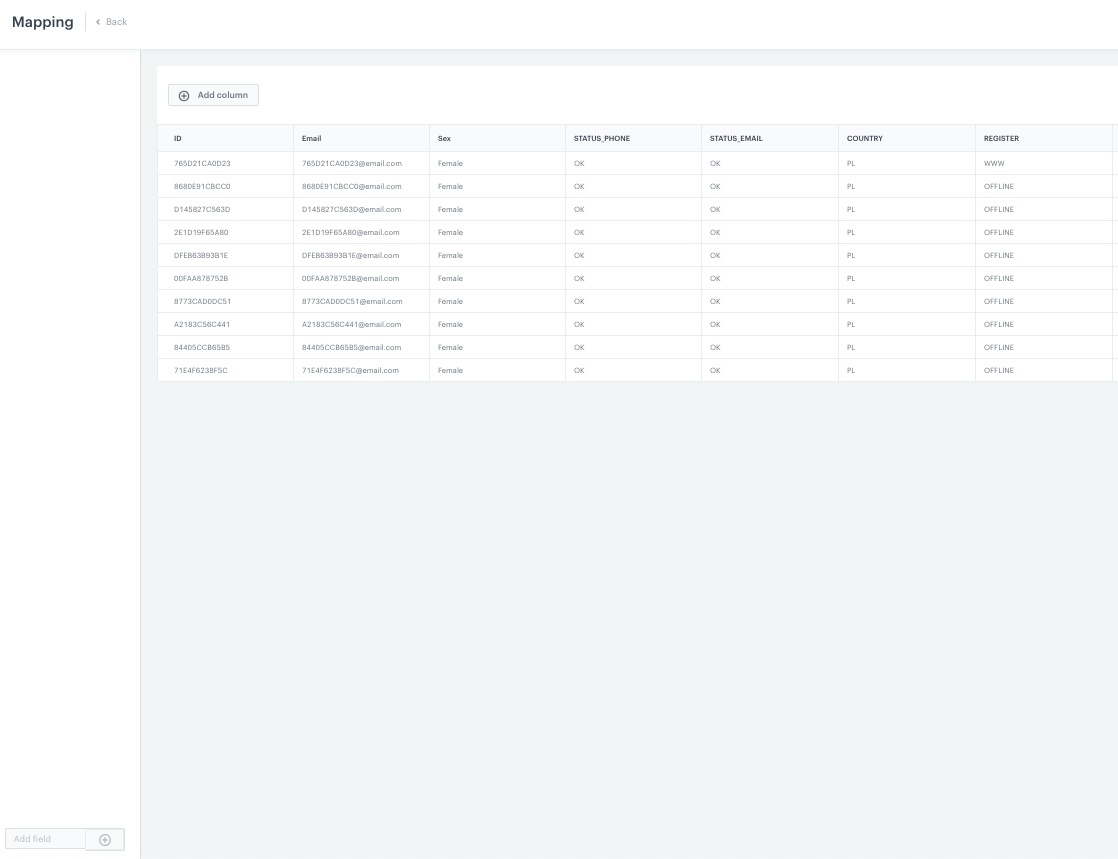Click the ID cell 765D21CA0D23
1118x859 pixels.
pyautogui.click(x=202, y=163)
